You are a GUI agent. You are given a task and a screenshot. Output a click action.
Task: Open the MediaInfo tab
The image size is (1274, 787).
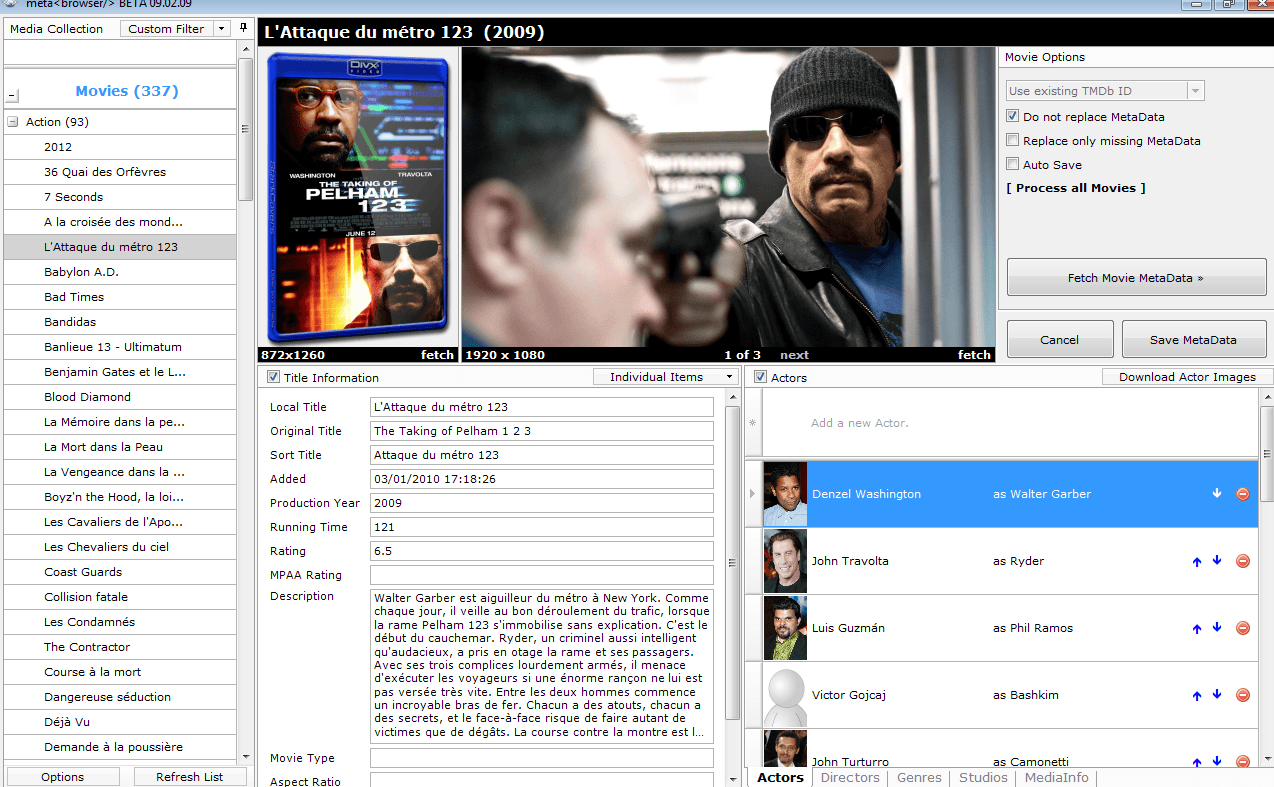click(1056, 777)
